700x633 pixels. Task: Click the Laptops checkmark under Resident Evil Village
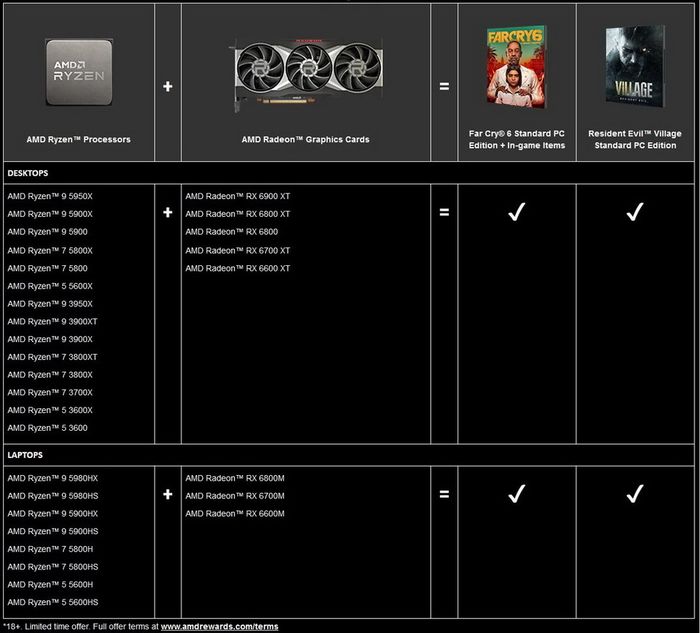(634, 494)
